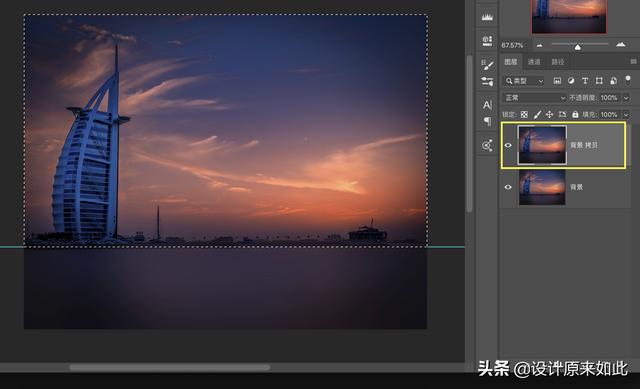Expand the fill 100% dropdown arrow
Viewport: 640px width, 389px height.
[626, 115]
